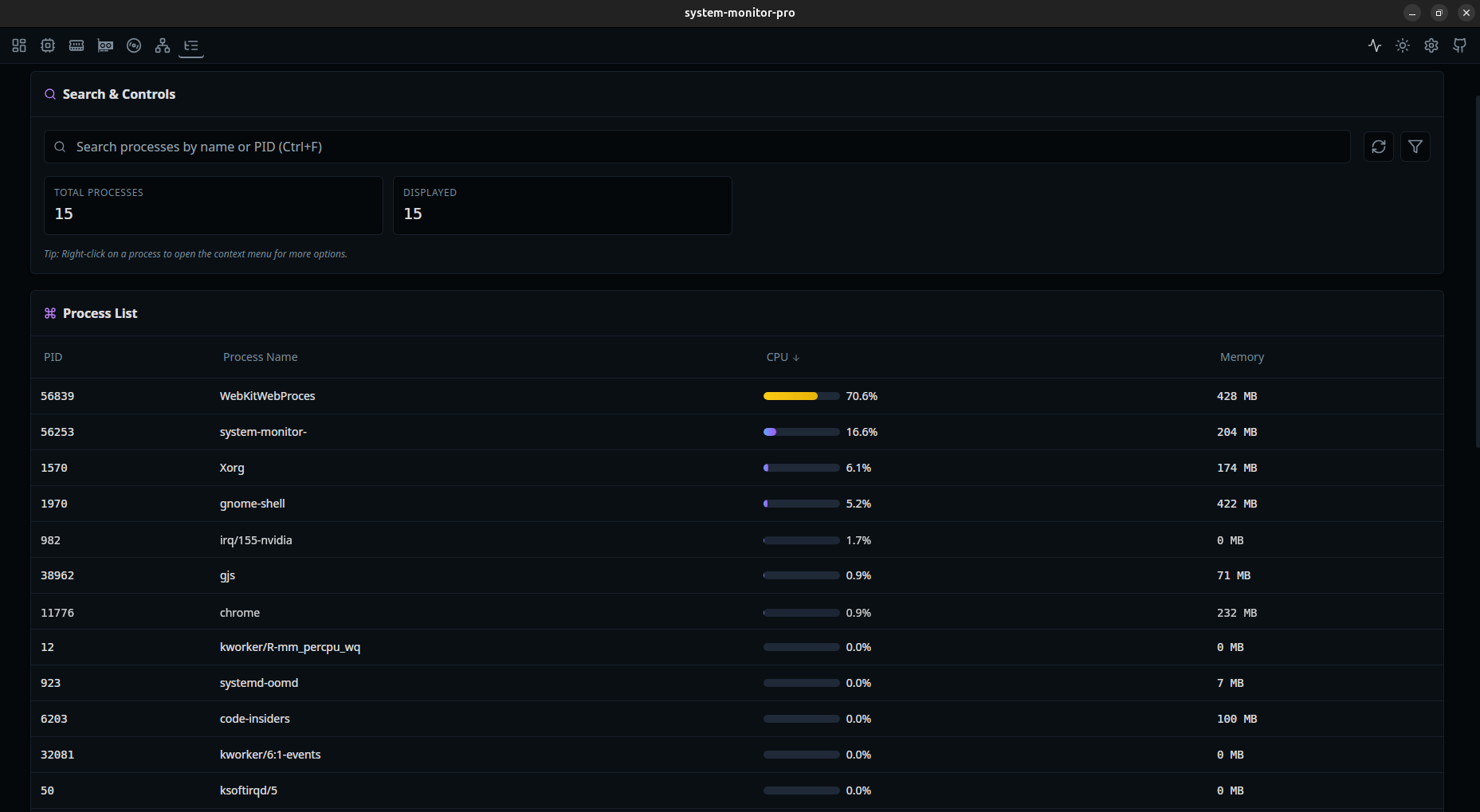Viewport: 1480px width, 812px height.
Task: Visit the GitHub repository icon
Action: pos(1459,45)
